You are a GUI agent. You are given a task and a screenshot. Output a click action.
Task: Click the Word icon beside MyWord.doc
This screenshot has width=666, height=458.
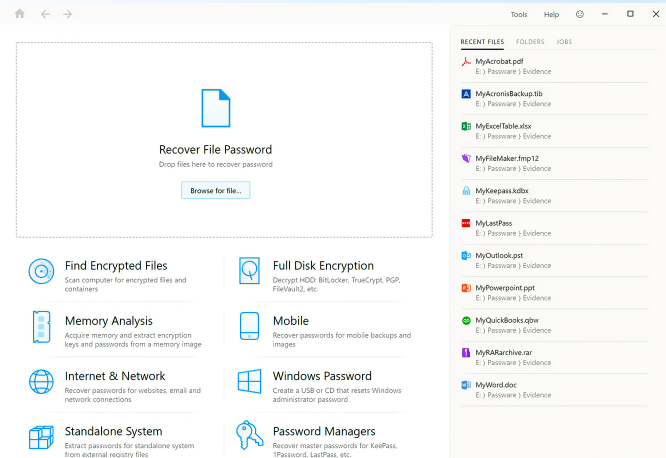click(466, 385)
